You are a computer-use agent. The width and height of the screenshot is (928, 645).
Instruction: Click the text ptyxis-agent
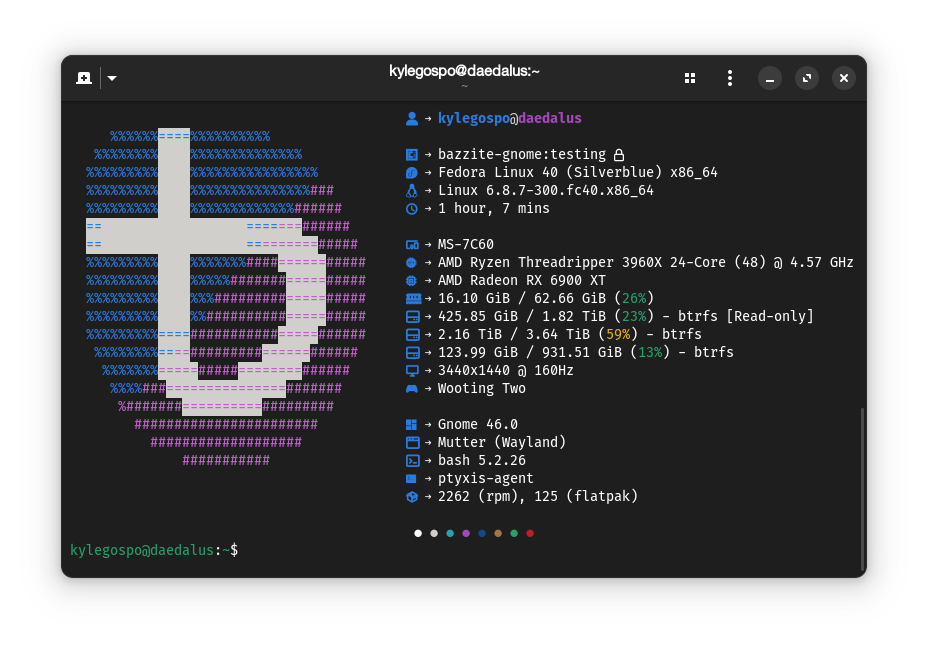click(485, 478)
